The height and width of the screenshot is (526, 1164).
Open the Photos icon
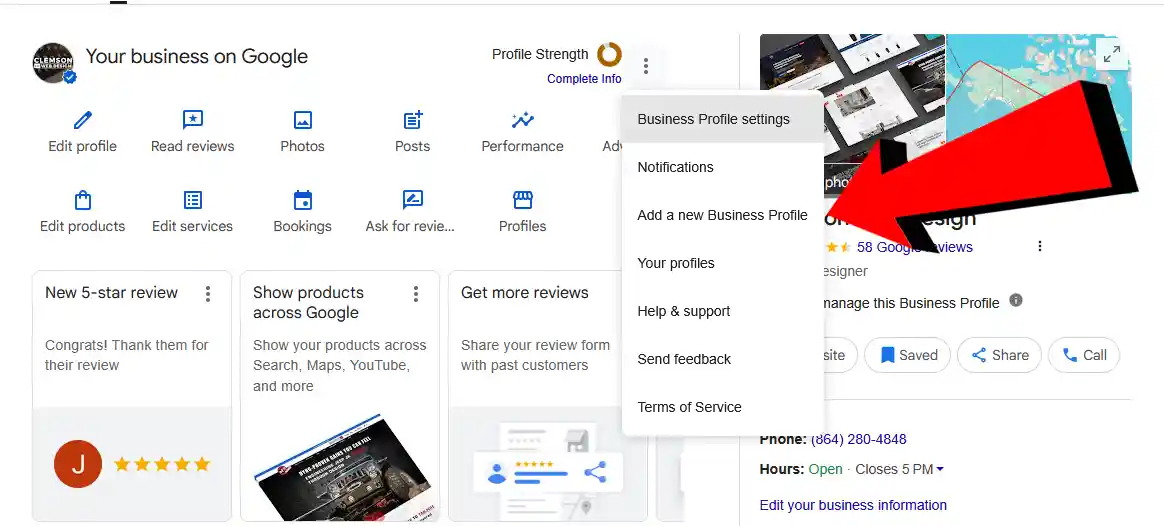point(302,120)
